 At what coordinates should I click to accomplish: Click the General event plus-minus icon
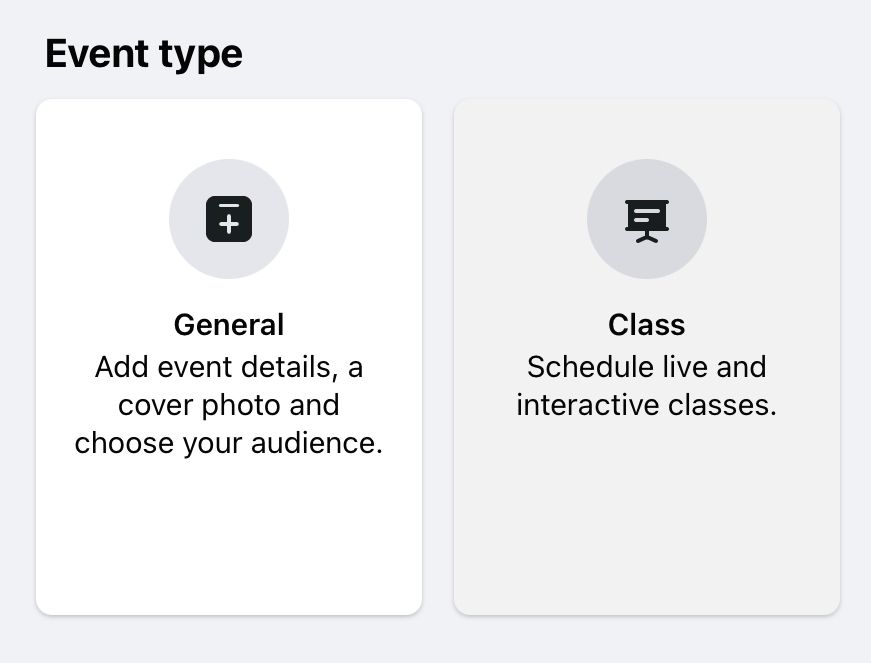pos(229,219)
